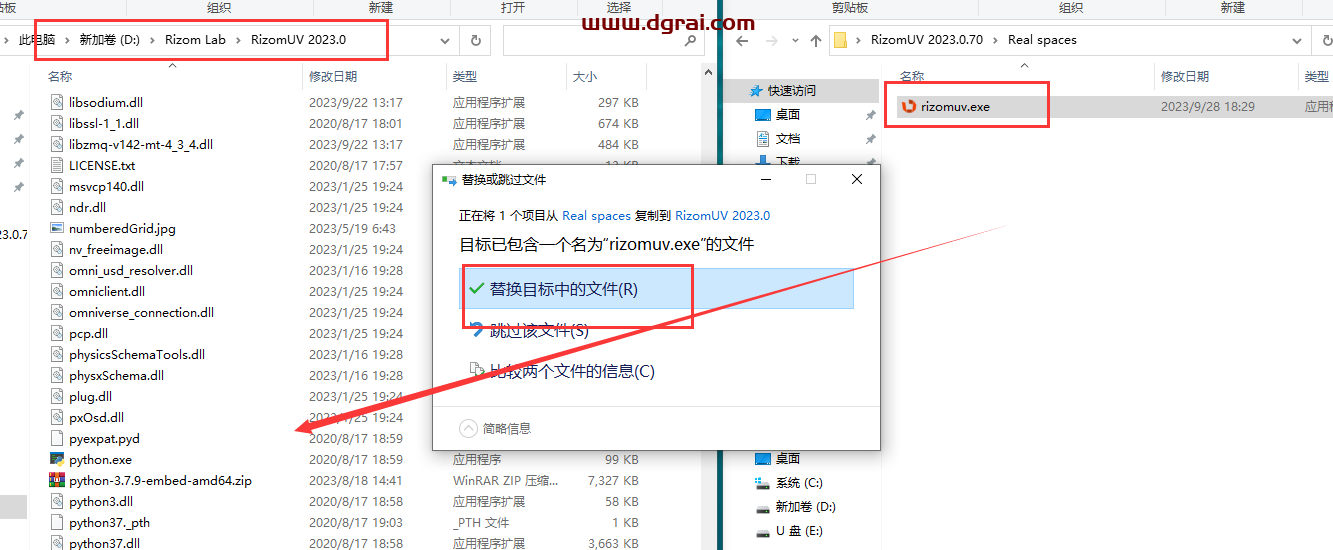Go up one folder in right window
The height and width of the screenshot is (550, 1333).
815,41
